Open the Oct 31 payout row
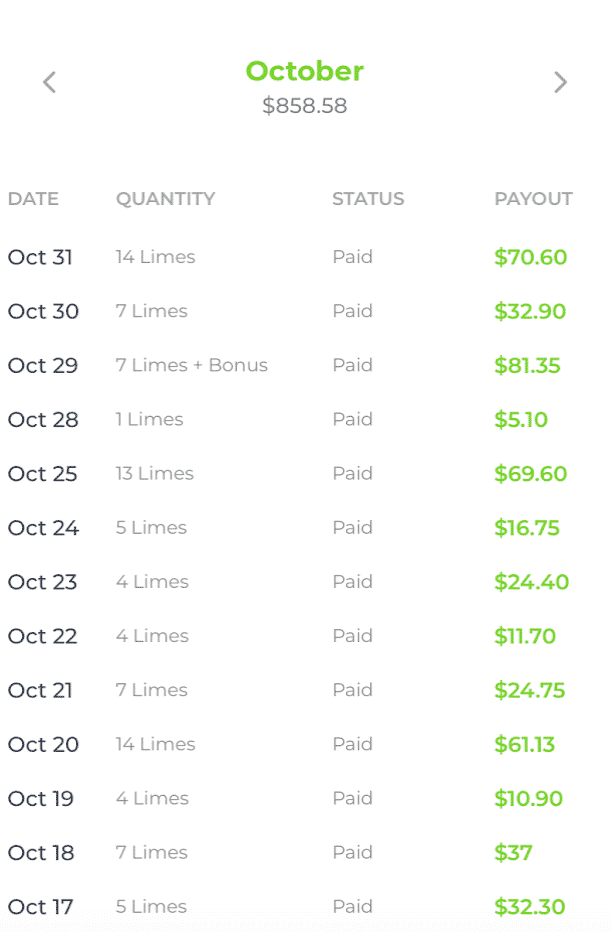The height and width of the screenshot is (932, 612). pos(306,257)
